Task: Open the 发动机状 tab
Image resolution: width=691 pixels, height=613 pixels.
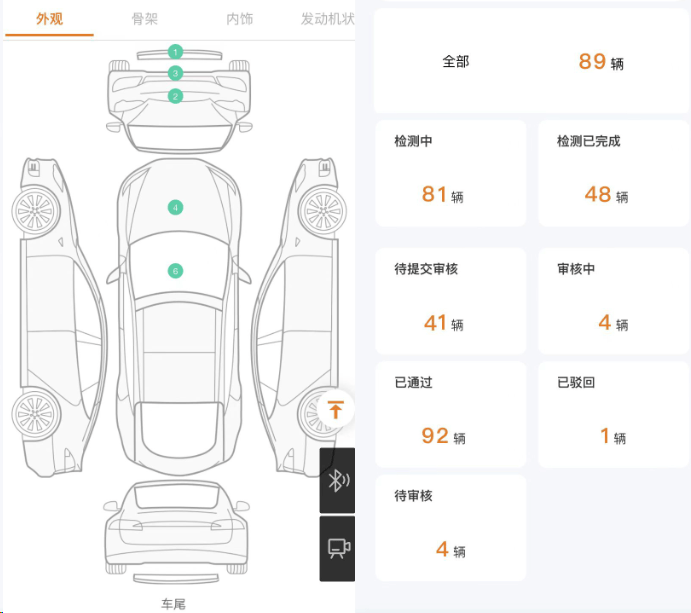Action: pos(327,19)
